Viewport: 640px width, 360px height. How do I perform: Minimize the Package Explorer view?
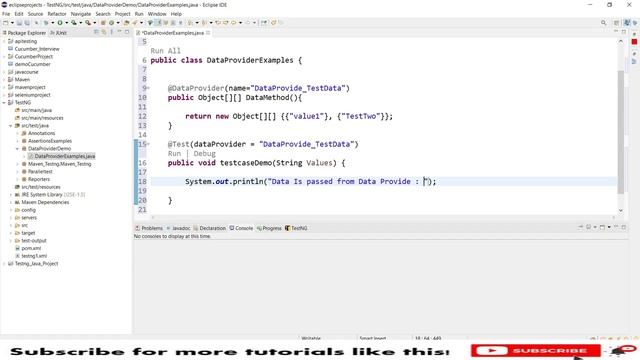tap(120, 32)
